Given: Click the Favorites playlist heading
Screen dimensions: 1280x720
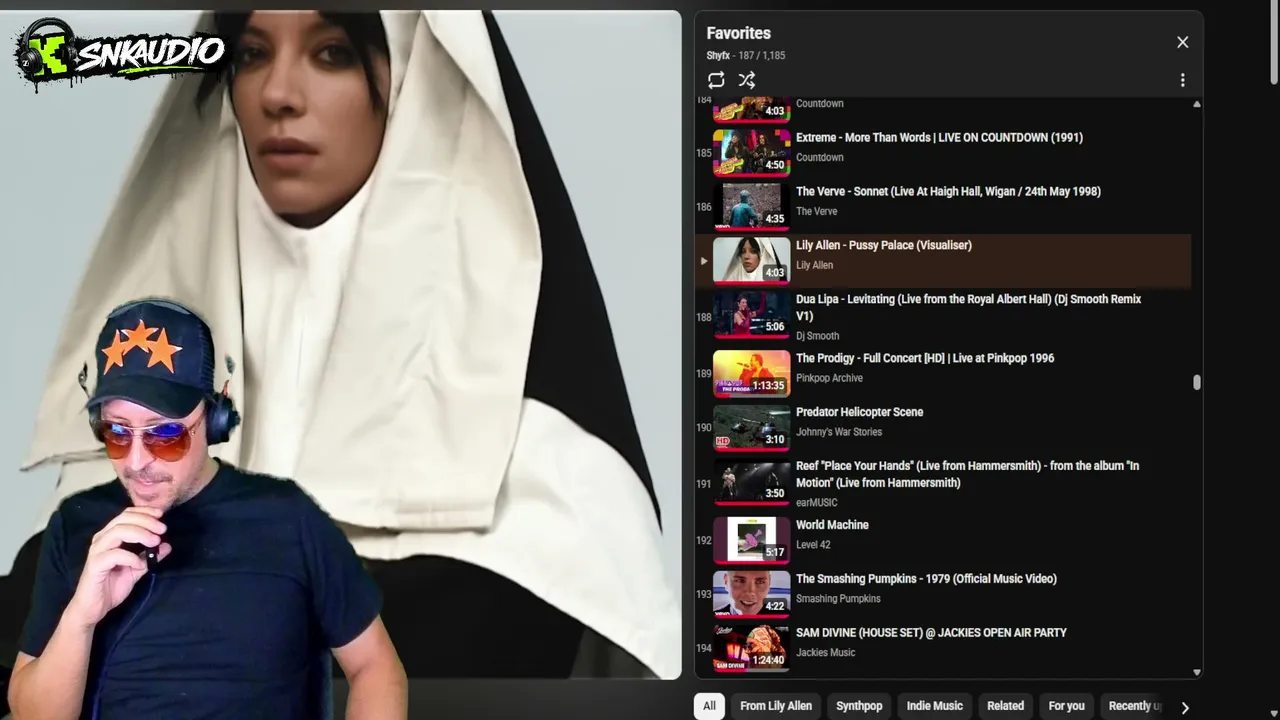Looking at the screenshot, I should (x=738, y=33).
